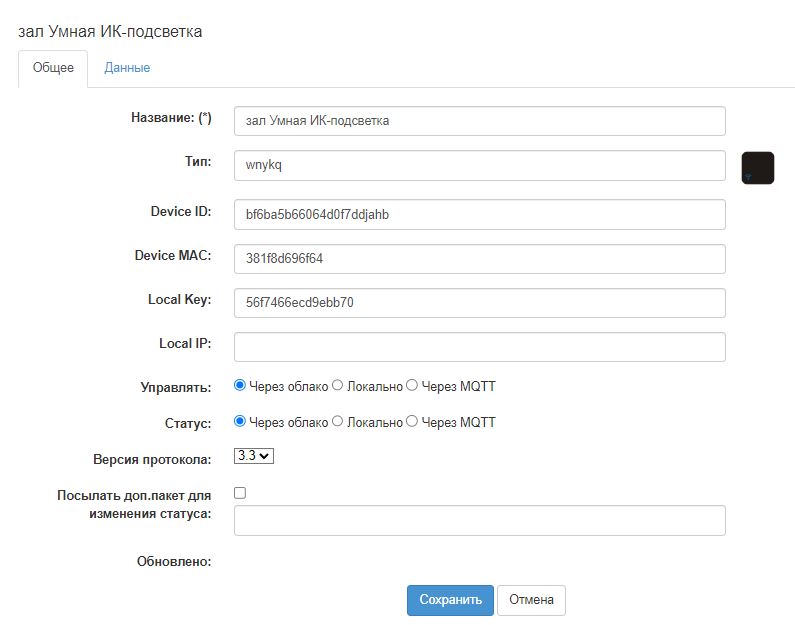The height and width of the screenshot is (625, 795).
Task: Set Статус to Через MQTT
Action: pyautogui.click(x=412, y=422)
